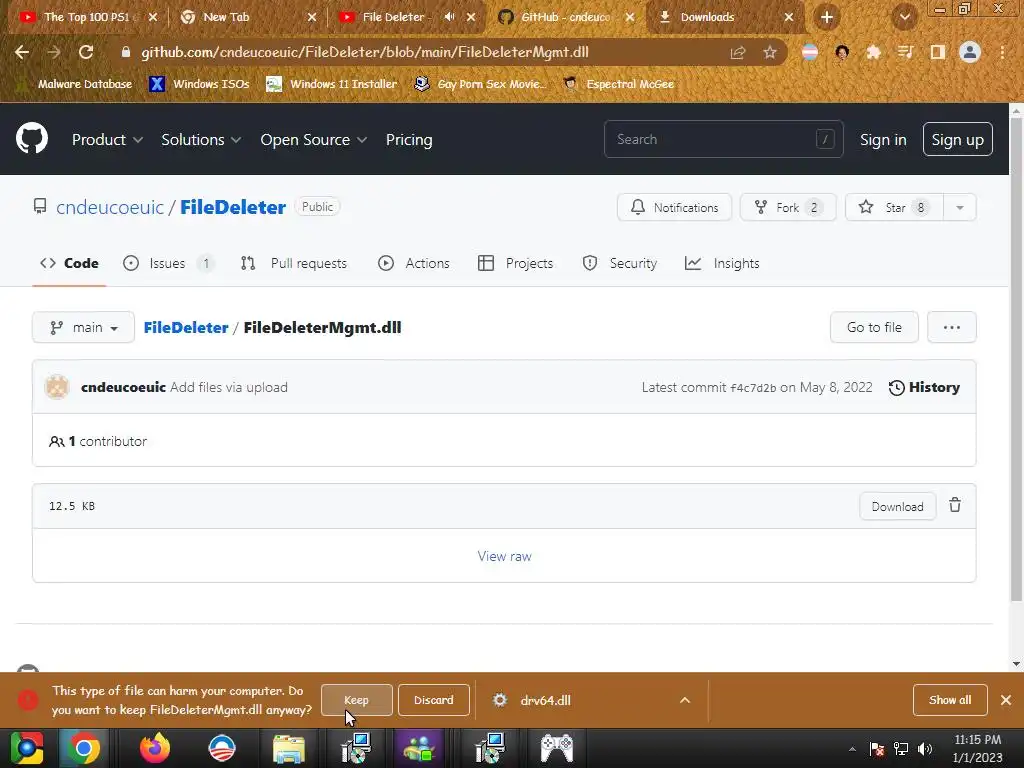Image resolution: width=1024 pixels, height=768 pixels.
Task: Launch Firefox from the taskbar
Action: point(155,748)
